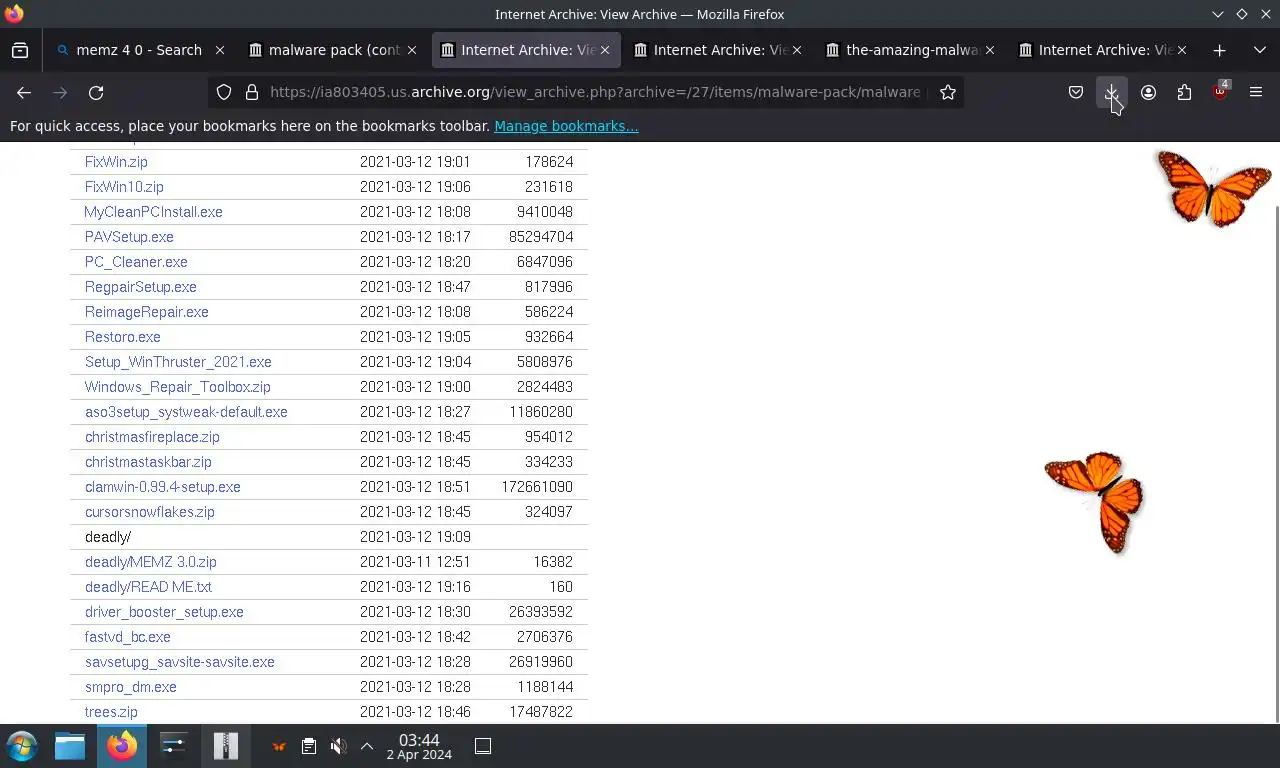The image size is (1280, 768).
Task: Focus the URL address bar
Action: (x=595, y=92)
